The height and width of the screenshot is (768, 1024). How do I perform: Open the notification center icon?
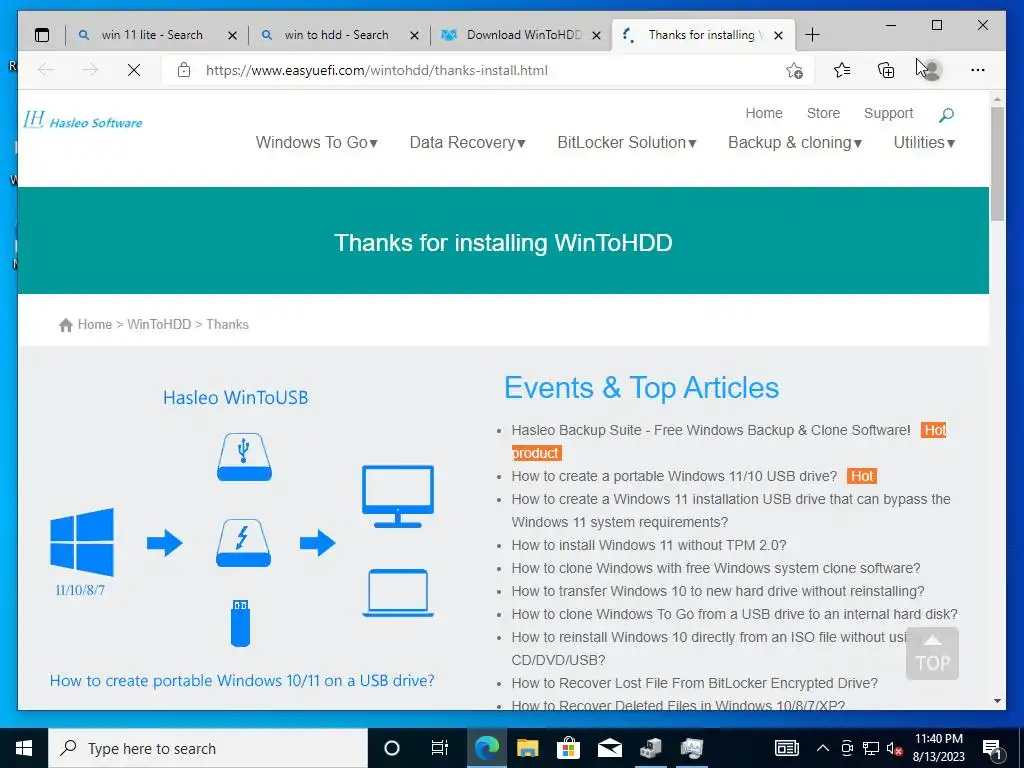[993, 749]
